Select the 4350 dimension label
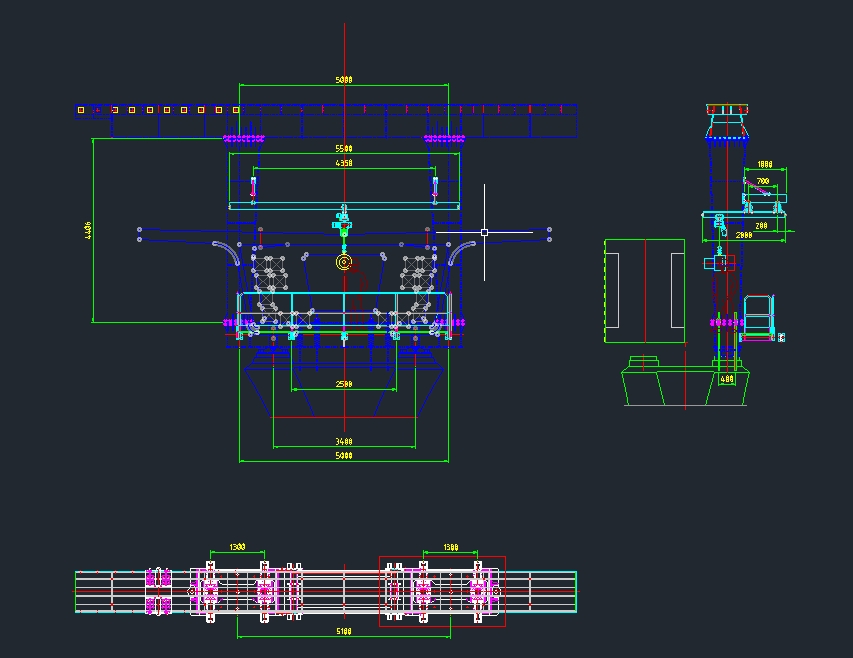853x658 pixels. pyautogui.click(x=344, y=163)
